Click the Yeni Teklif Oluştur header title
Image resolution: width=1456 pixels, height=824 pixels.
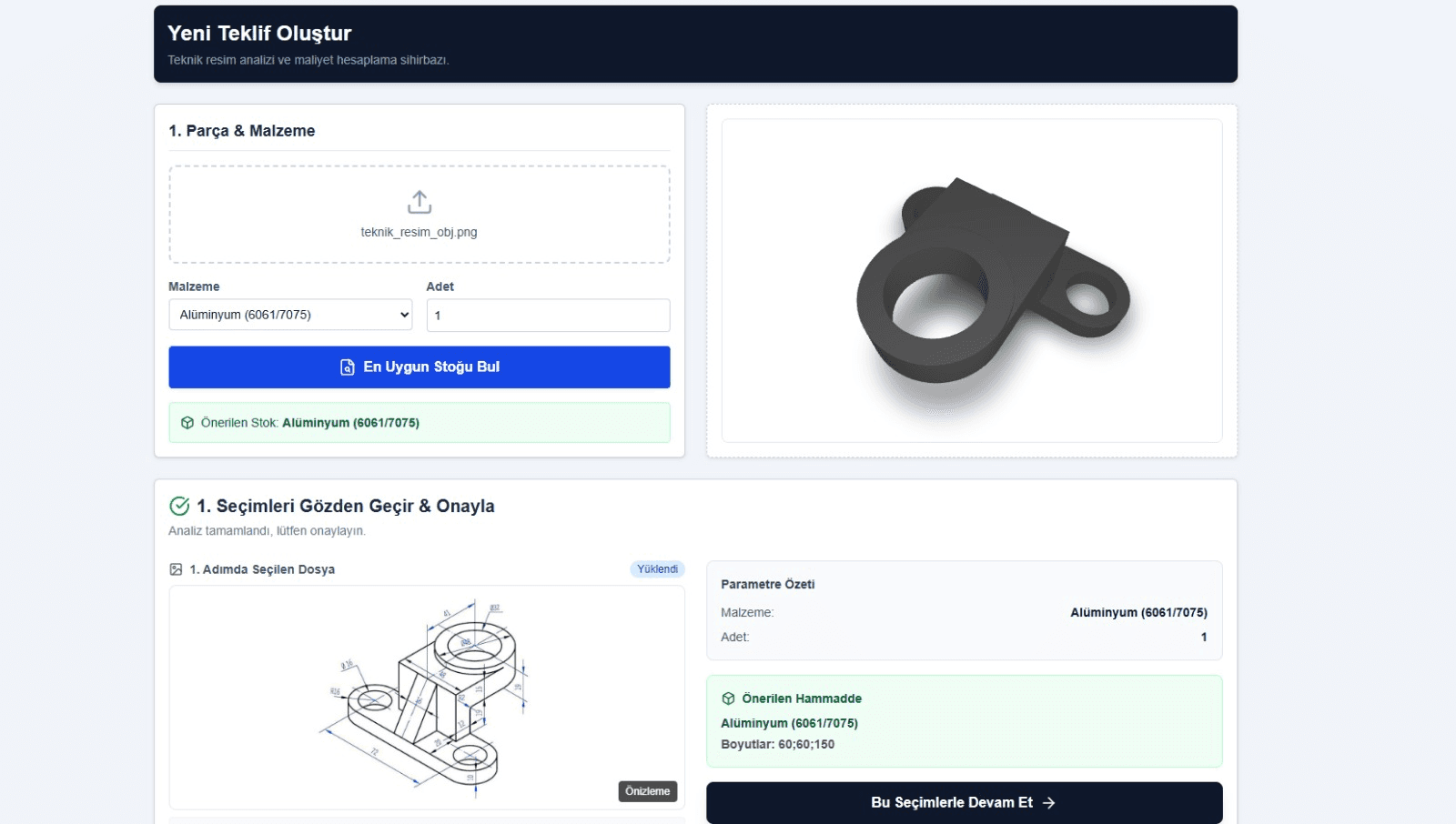[259, 34]
